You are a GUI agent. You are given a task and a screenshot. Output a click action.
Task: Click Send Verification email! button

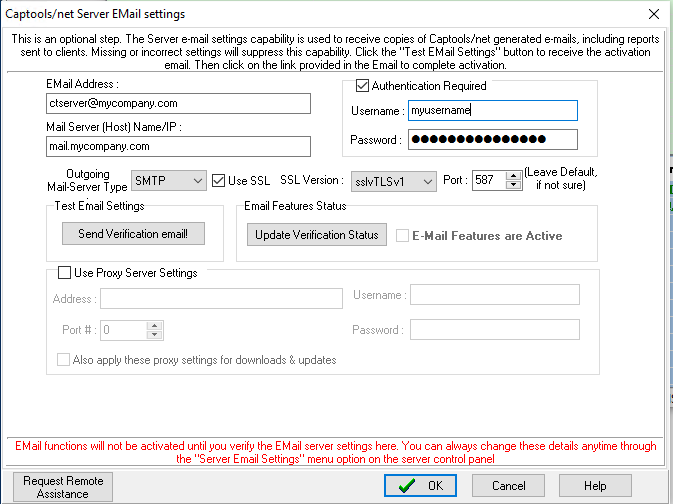pos(133,234)
